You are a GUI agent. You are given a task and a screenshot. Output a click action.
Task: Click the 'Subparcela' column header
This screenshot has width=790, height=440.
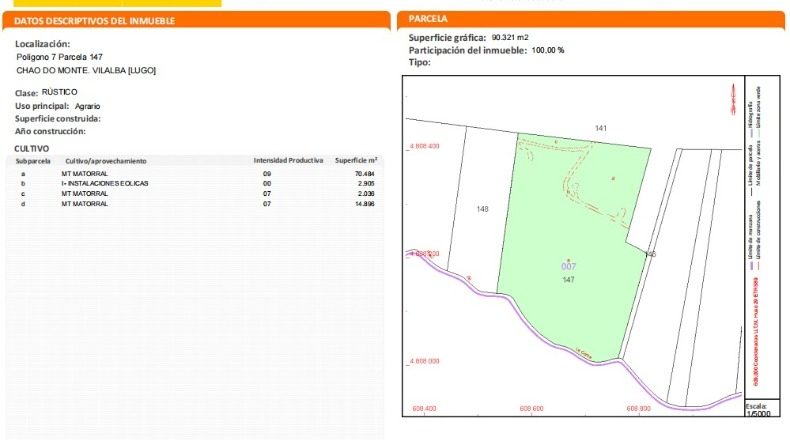pos(33,161)
